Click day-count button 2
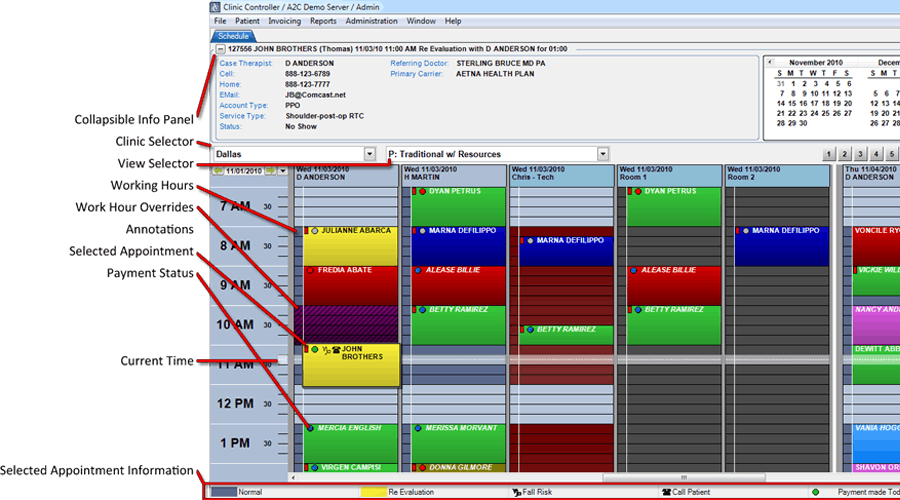Screen dimensions: 900x500 point(844,154)
